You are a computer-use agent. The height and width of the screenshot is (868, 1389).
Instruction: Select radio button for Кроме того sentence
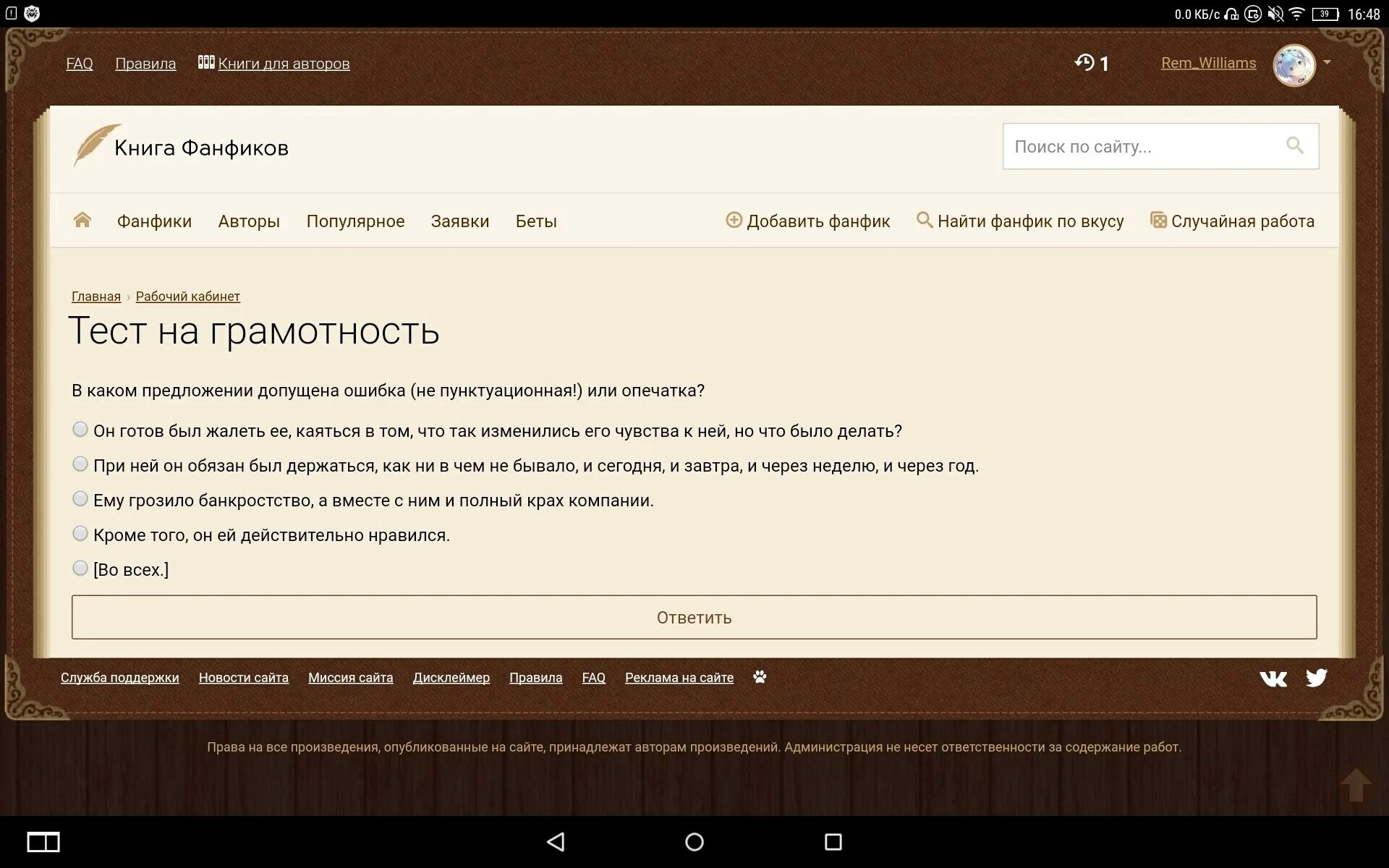[x=80, y=534]
